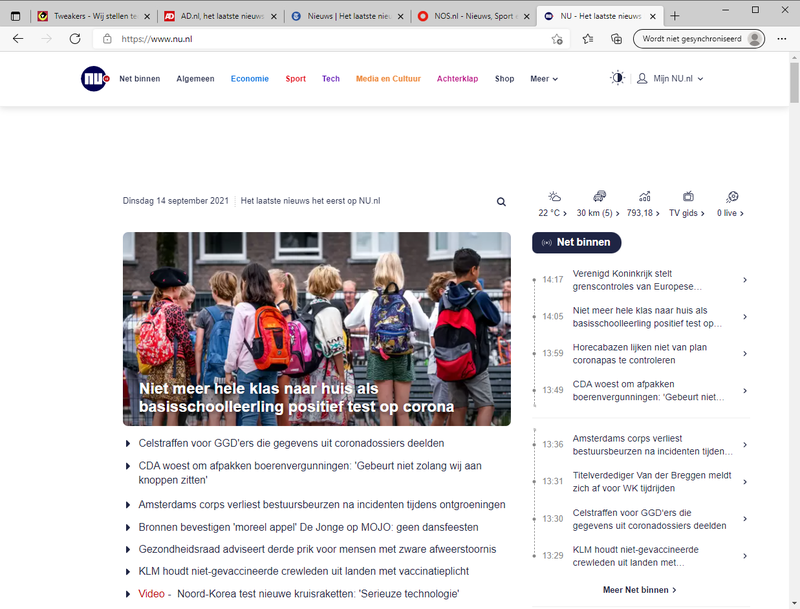Viewport: 800px width, 609px height.
Task: Close the AD.nl tab
Action: (273, 16)
